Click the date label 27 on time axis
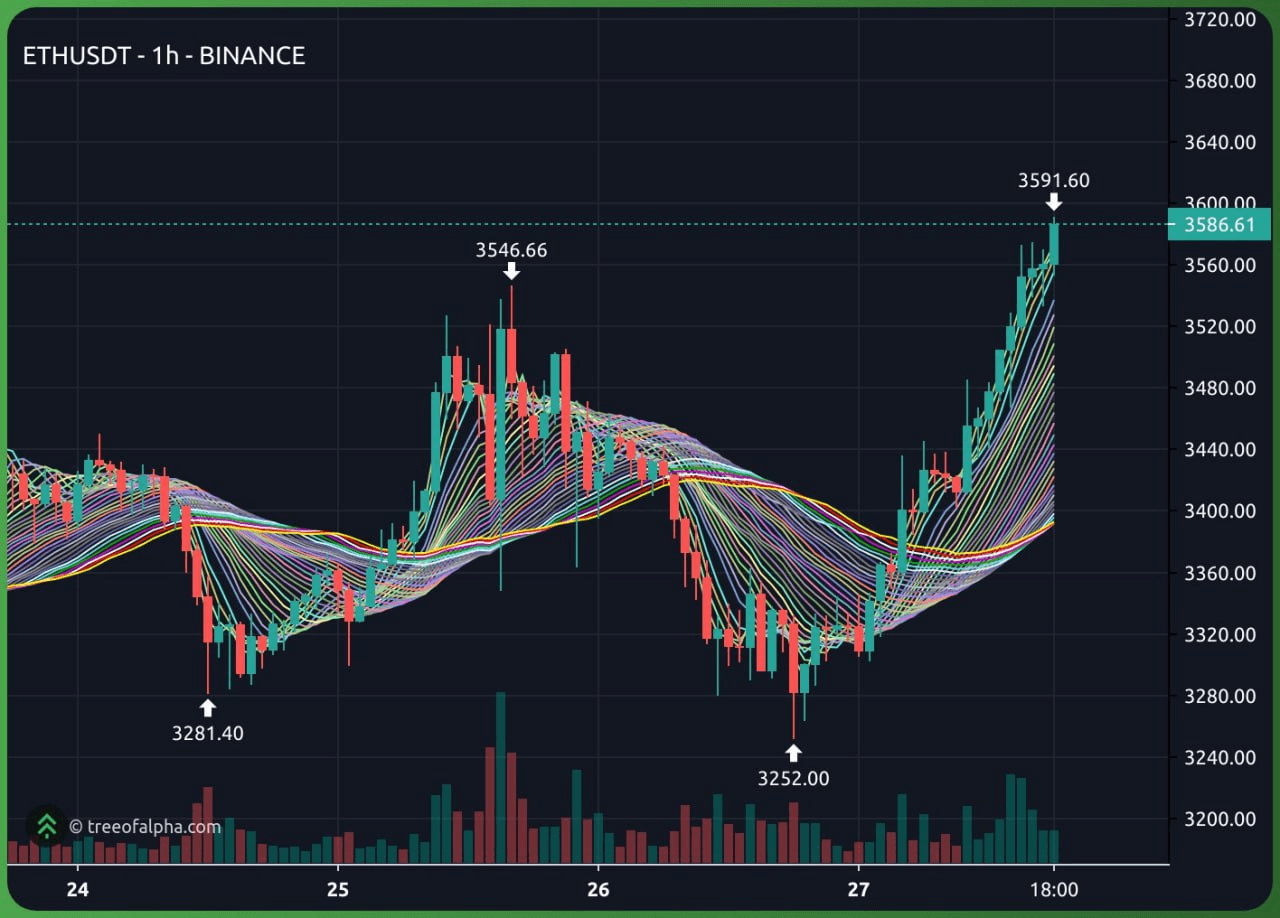This screenshot has width=1280, height=918. coord(858,889)
